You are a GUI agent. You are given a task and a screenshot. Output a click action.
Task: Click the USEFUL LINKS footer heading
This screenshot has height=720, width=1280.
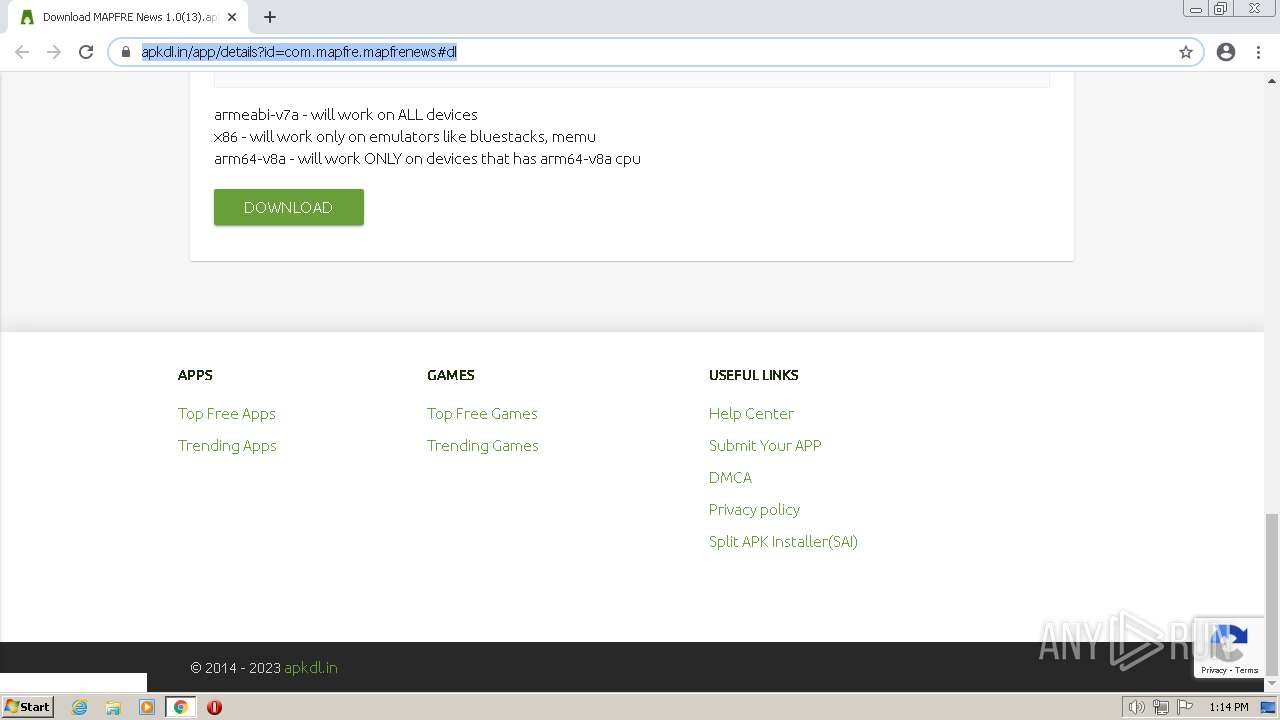tap(754, 375)
